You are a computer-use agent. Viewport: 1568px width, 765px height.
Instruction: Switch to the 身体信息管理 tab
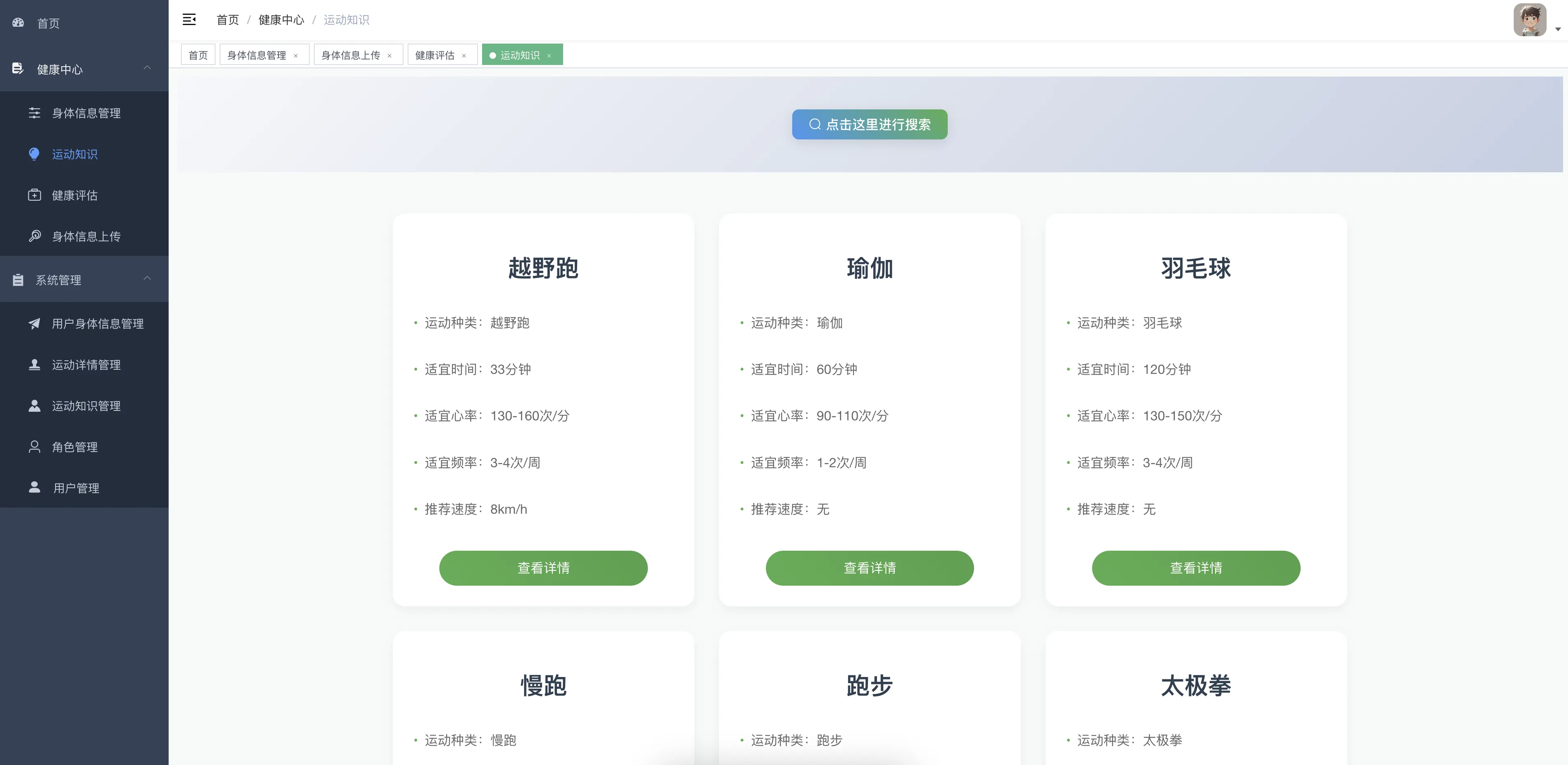pyautogui.click(x=256, y=56)
